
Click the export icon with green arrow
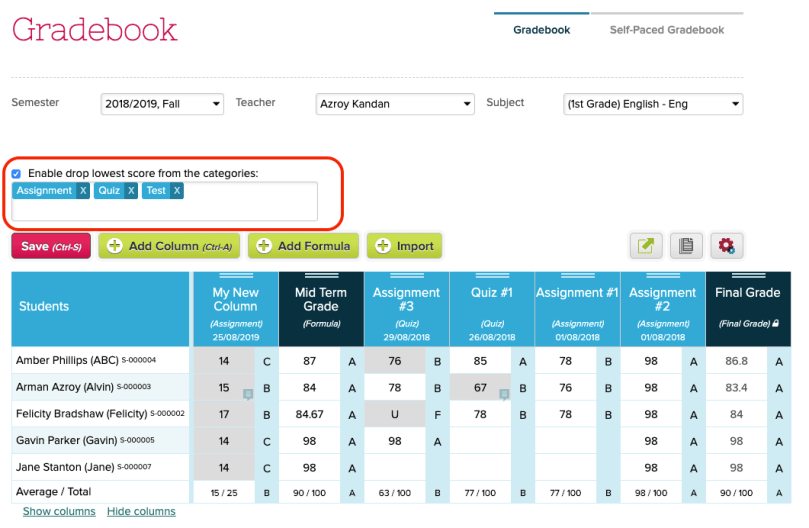point(646,246)
